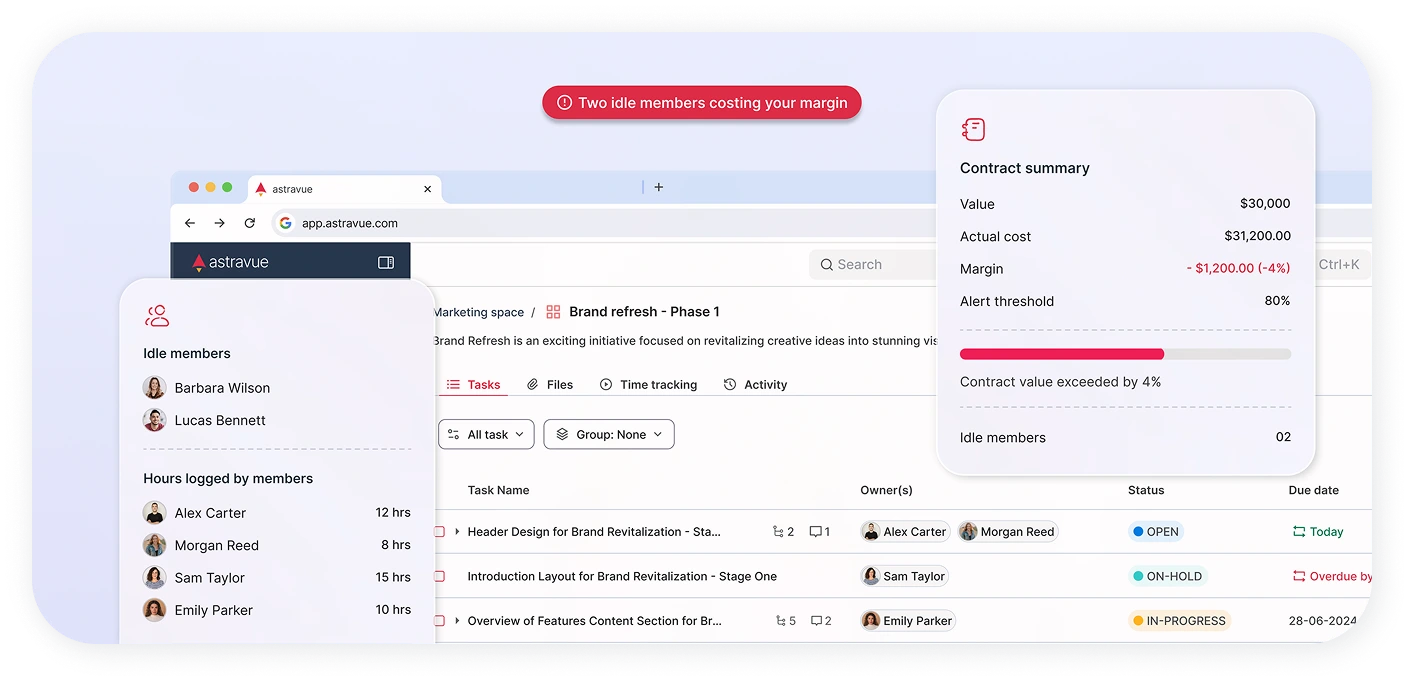Image resolution: width=1404 pixels, height=676 pixels.
Task: Switch to the Files tab
Action: click(x=550, y=384)
